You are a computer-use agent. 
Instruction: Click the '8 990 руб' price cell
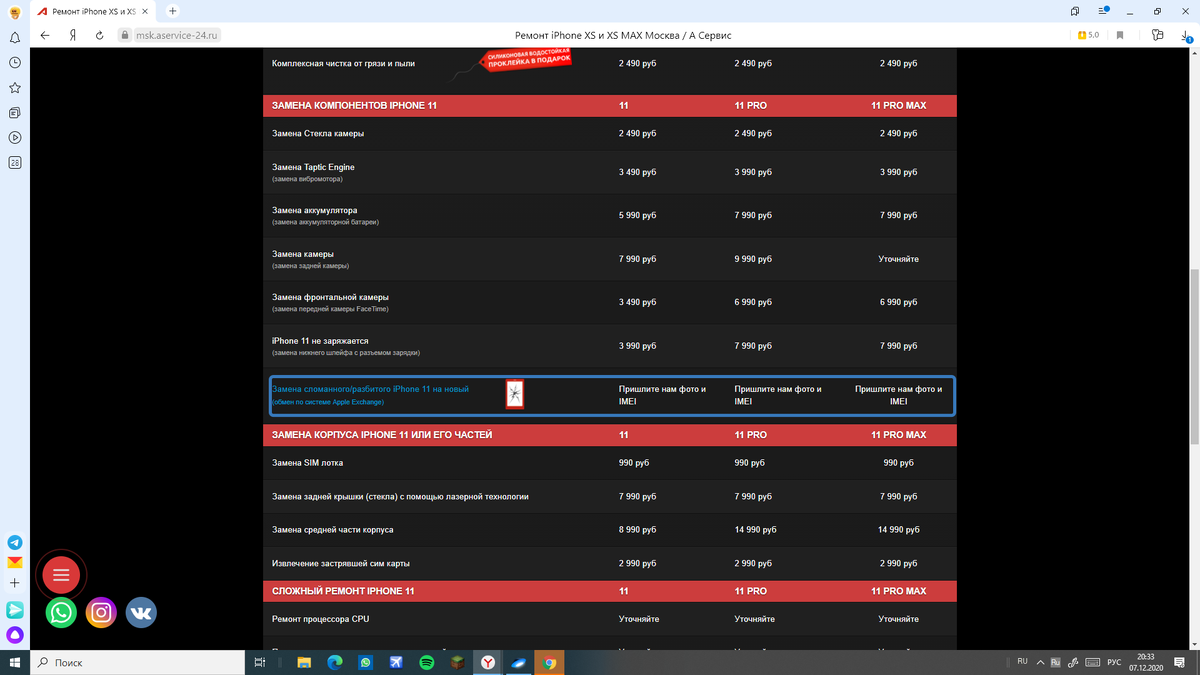637,530
